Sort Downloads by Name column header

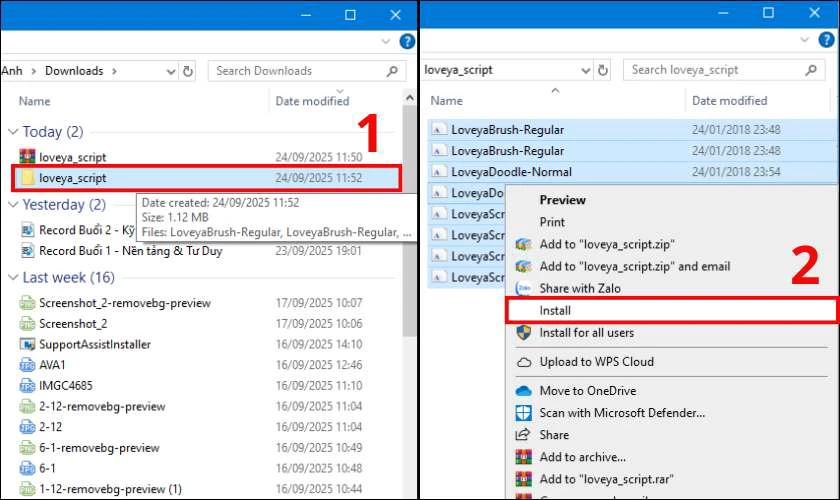pyautogui.click(x=34, y=101)
